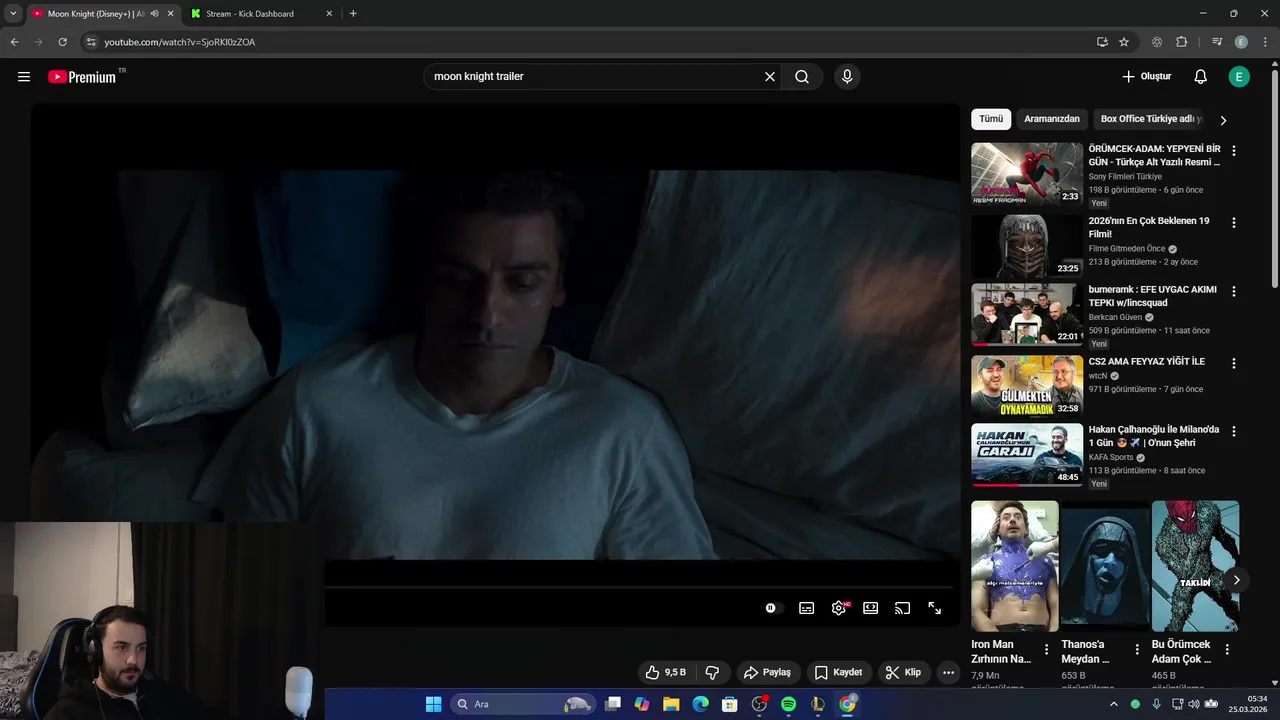Open a new browser tab

point(353,14)
